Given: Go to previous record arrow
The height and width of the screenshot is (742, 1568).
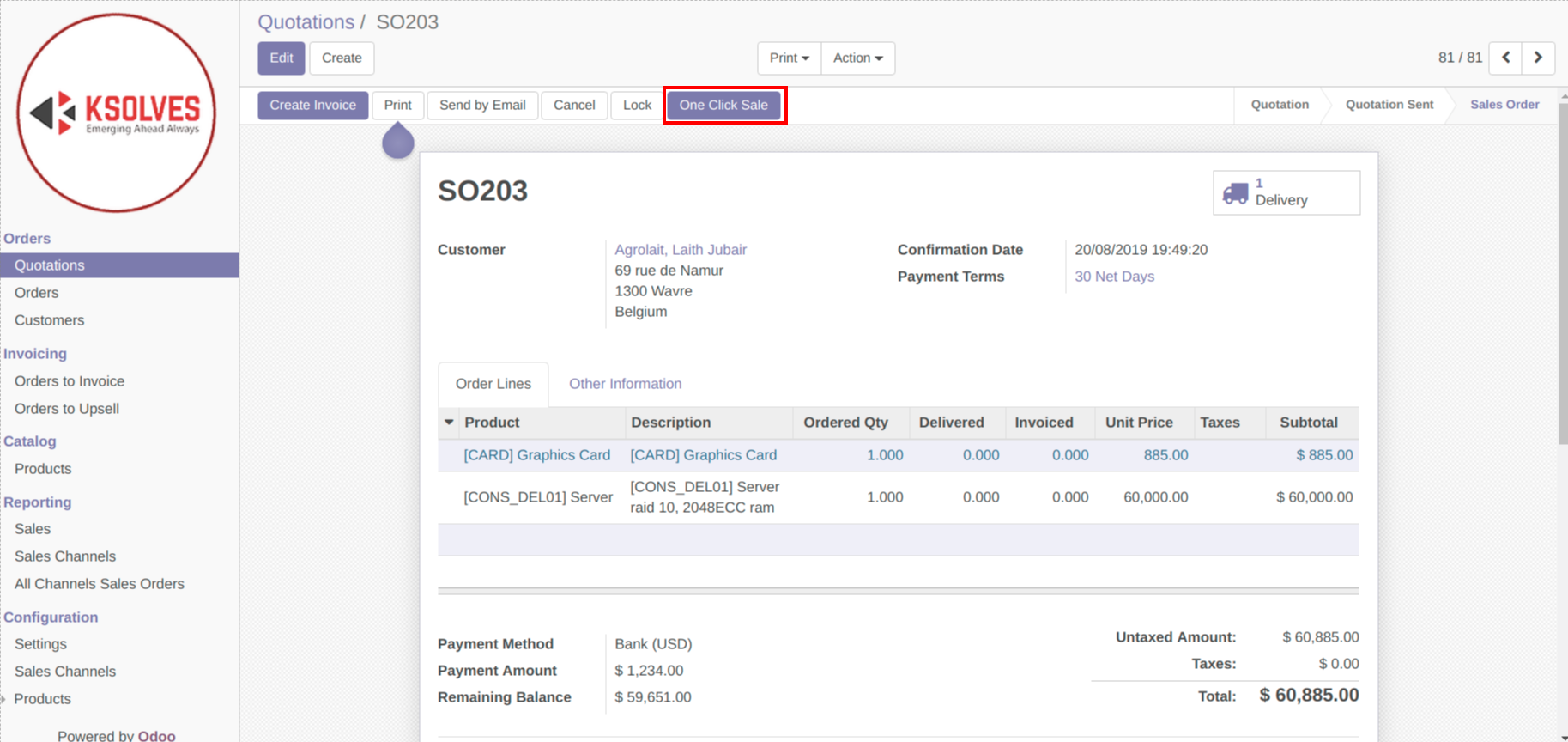Looking at the screenshot, I should (x=1505, y=58).
